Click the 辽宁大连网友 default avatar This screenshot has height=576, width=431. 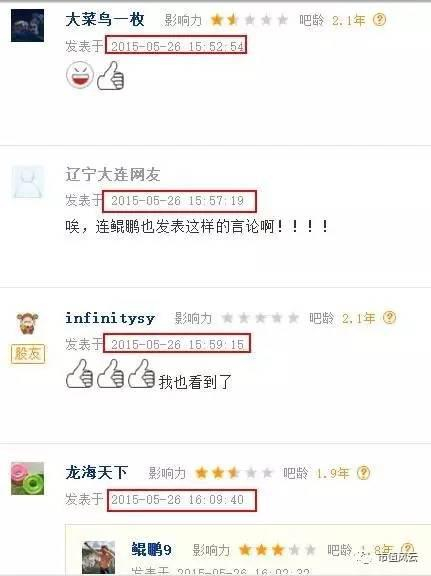pyautogui.click(x=28, y=182)
